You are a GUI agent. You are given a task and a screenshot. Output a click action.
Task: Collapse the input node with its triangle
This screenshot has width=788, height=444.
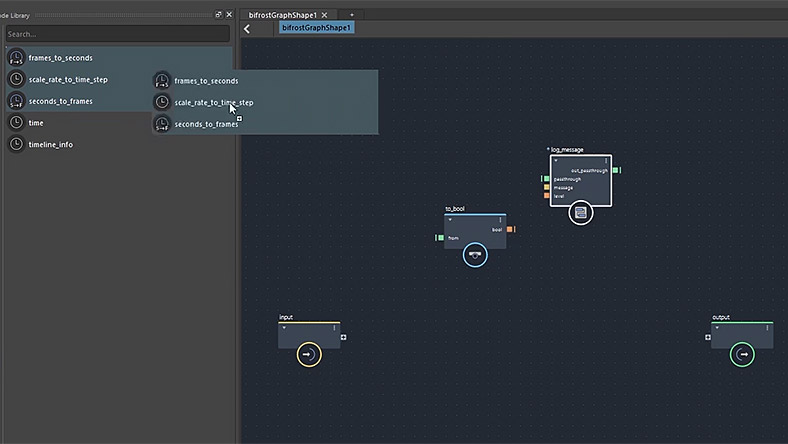pyautogui.click(x=284, y=328)
